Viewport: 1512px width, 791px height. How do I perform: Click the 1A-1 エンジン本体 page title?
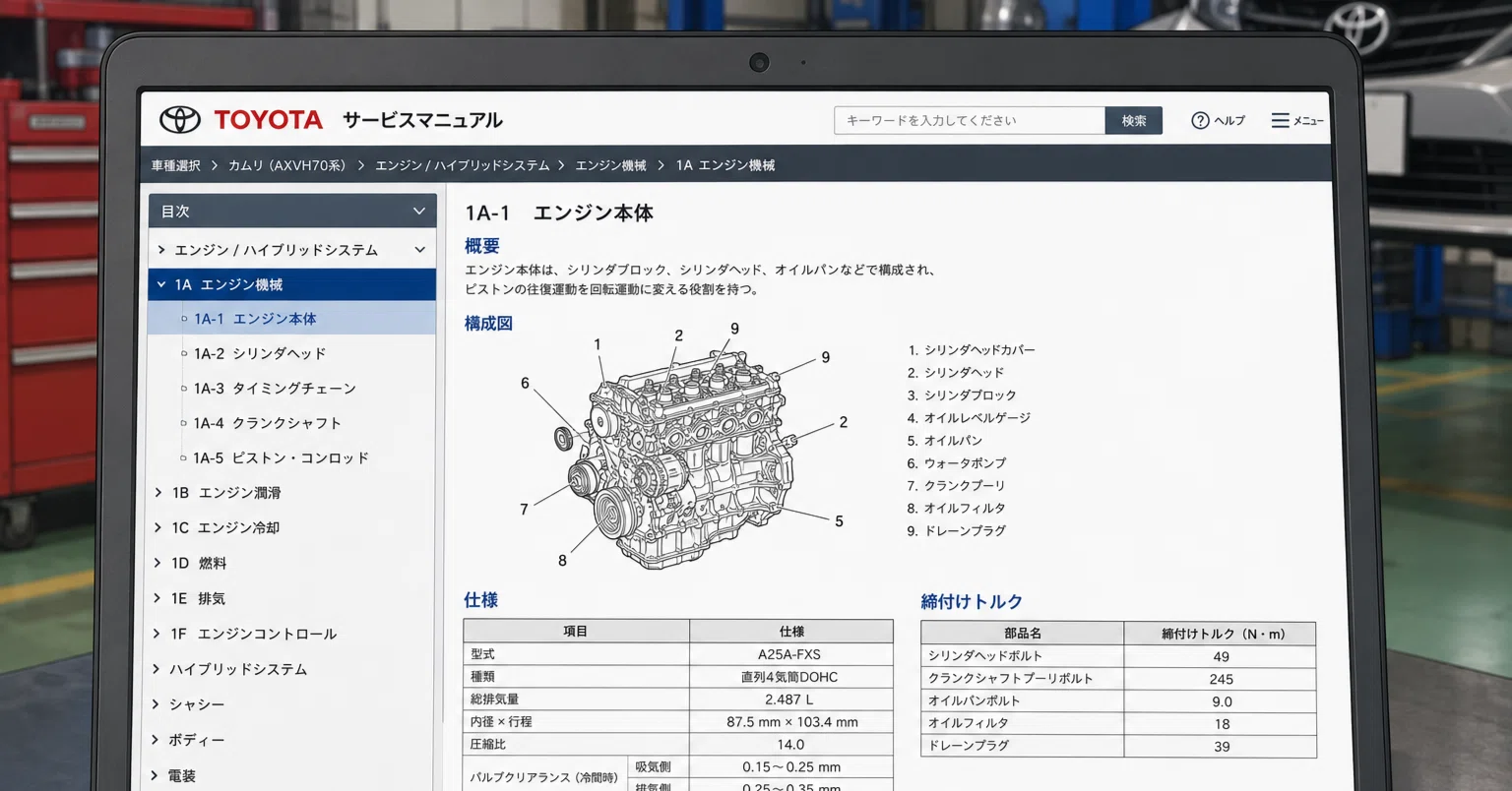pos(559,213)
